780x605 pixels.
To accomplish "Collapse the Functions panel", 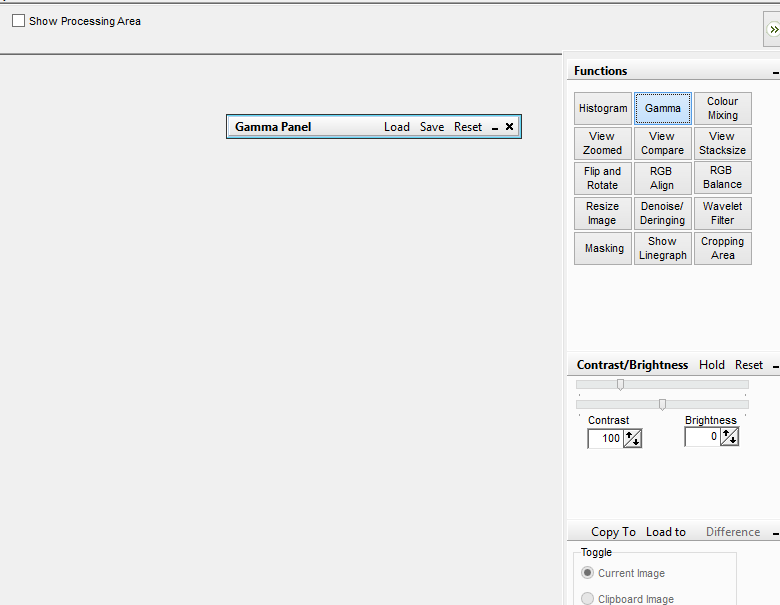I will 775,73.
